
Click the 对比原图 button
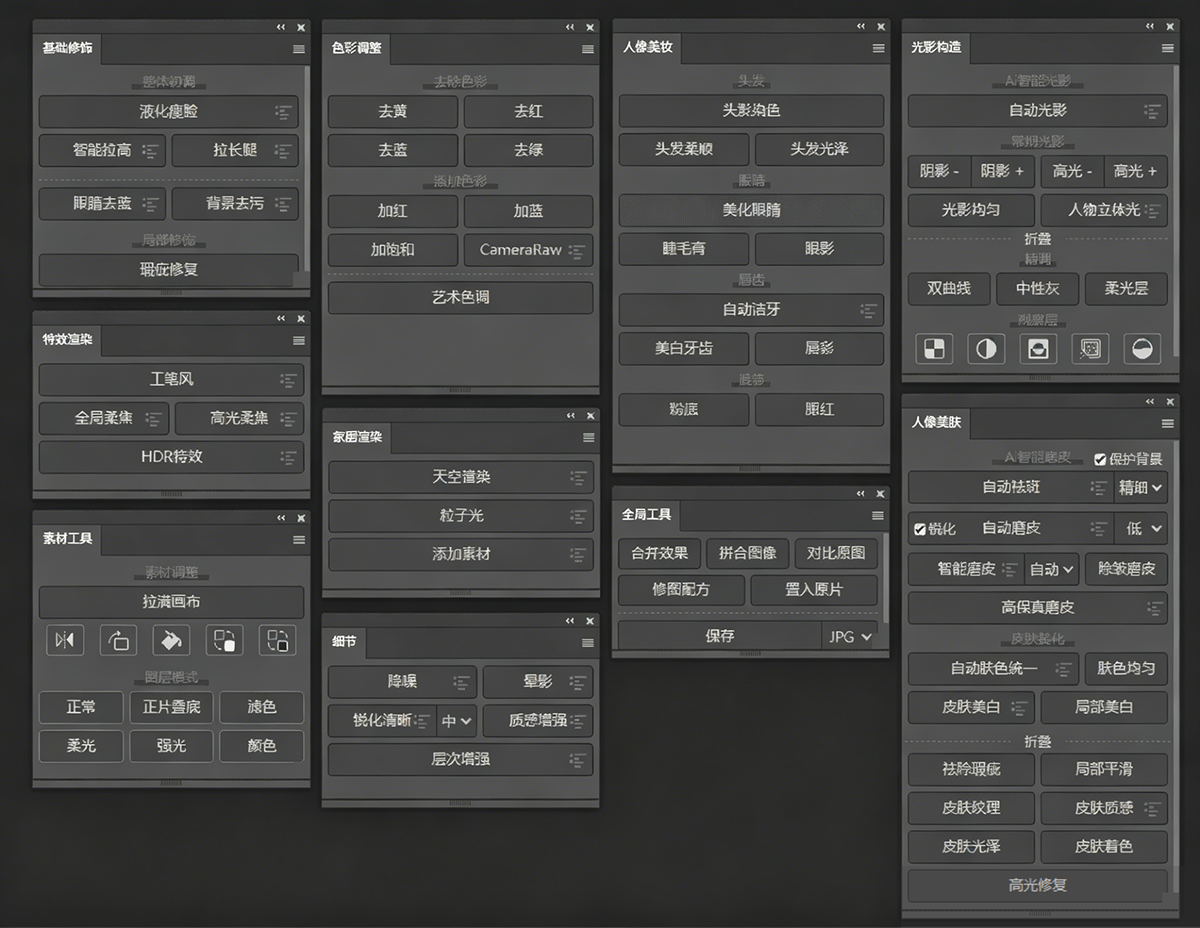point(836,553)
